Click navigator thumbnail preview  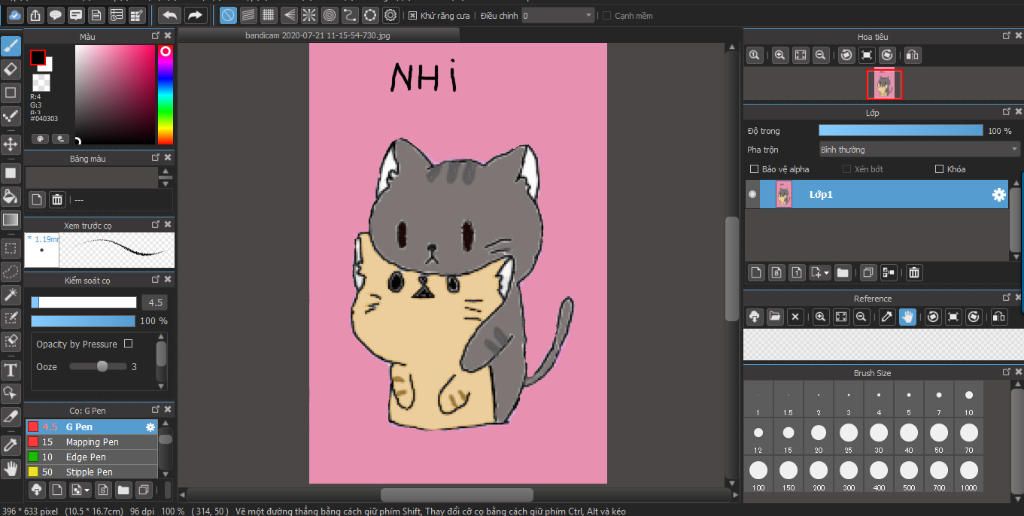click(x=884, y=85)
